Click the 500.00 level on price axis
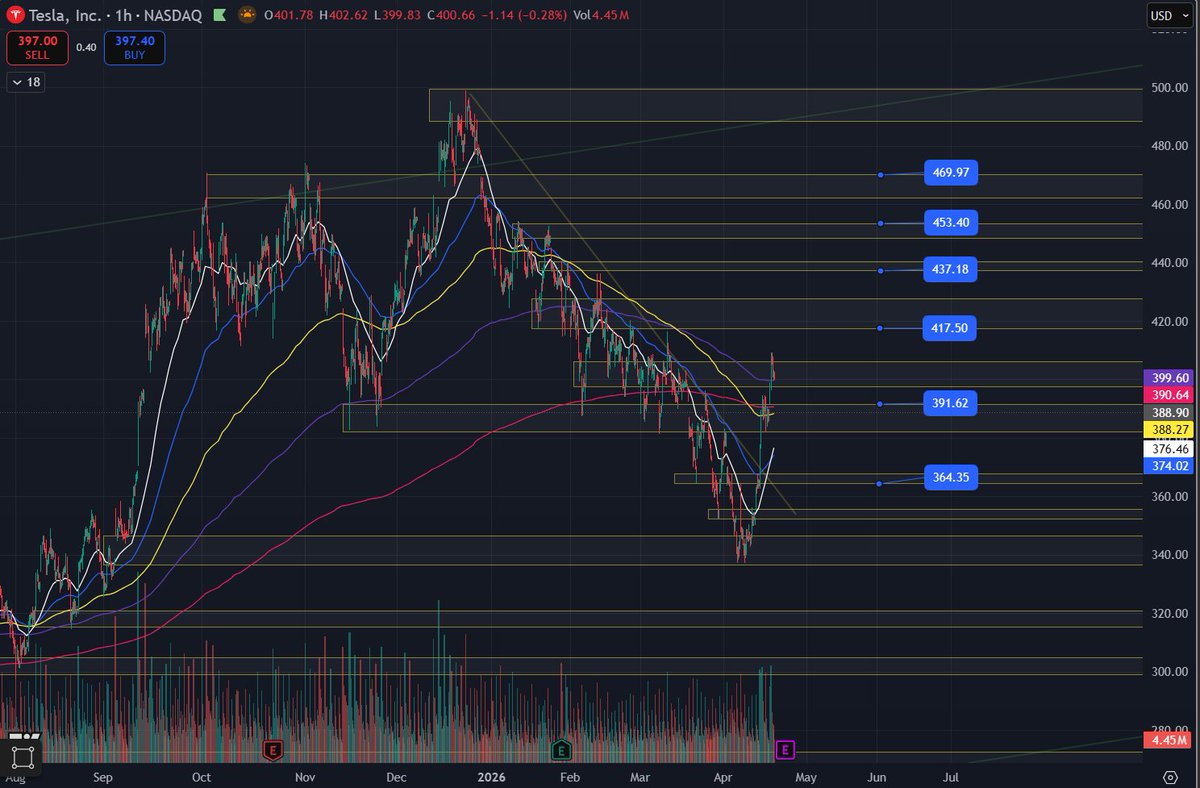1200x788 pixels. click(x=1168, y=88)
